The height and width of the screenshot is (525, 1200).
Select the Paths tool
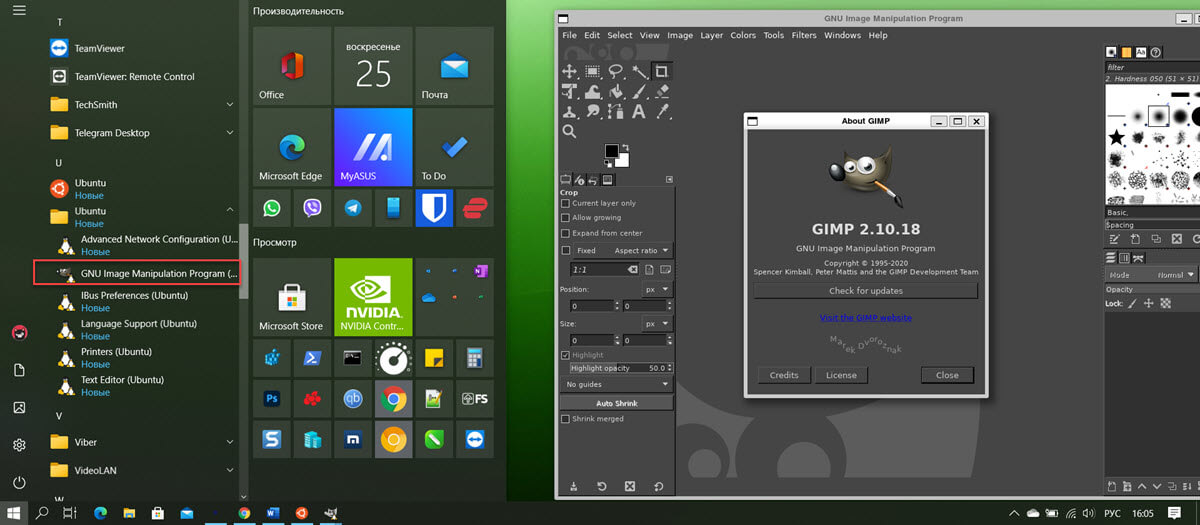point(615,111)
